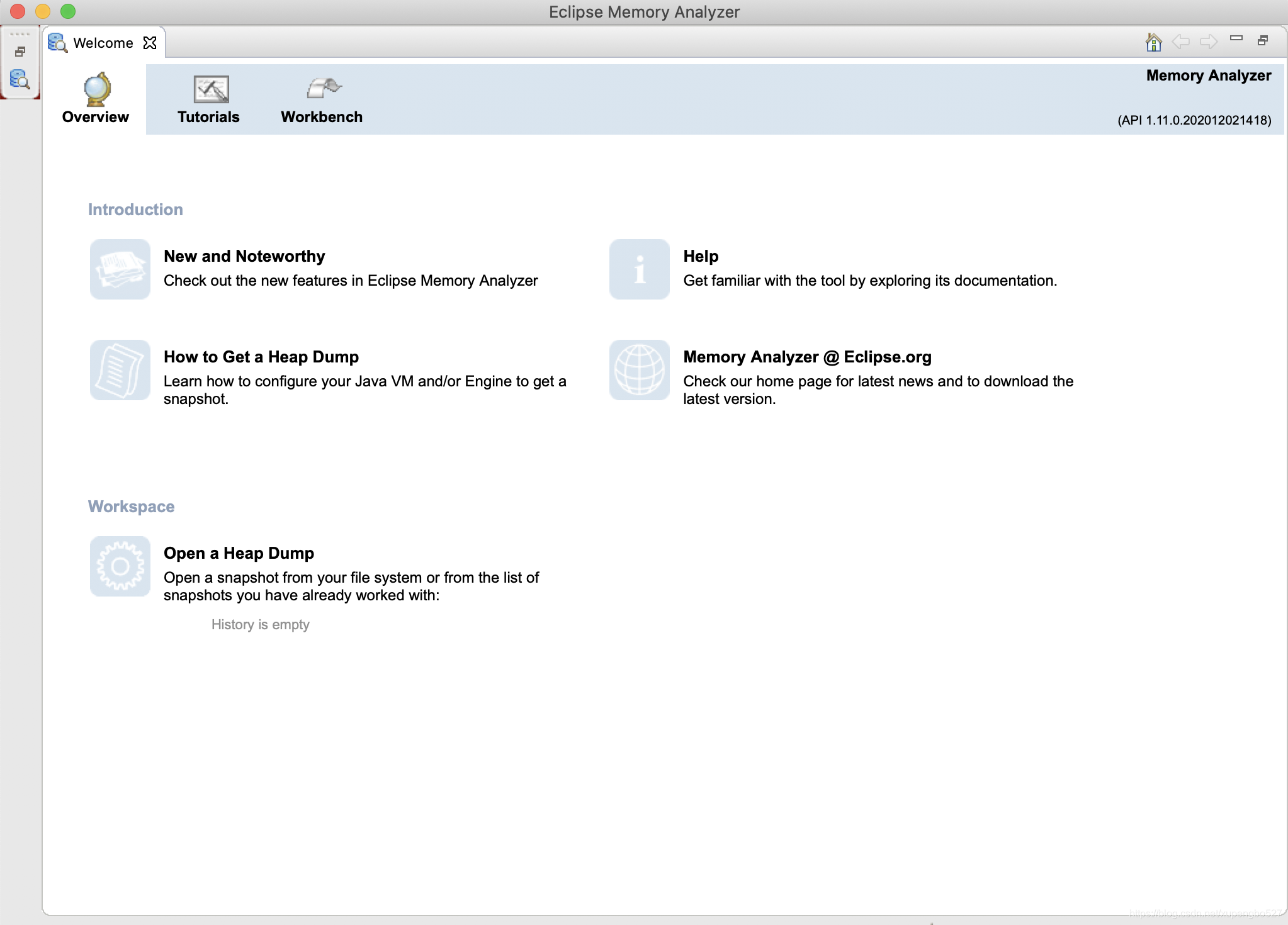This screenshot has height=925, width=1288.
Task: Click the 'Get familiar with the tool' description
Action: coord(870,281)
